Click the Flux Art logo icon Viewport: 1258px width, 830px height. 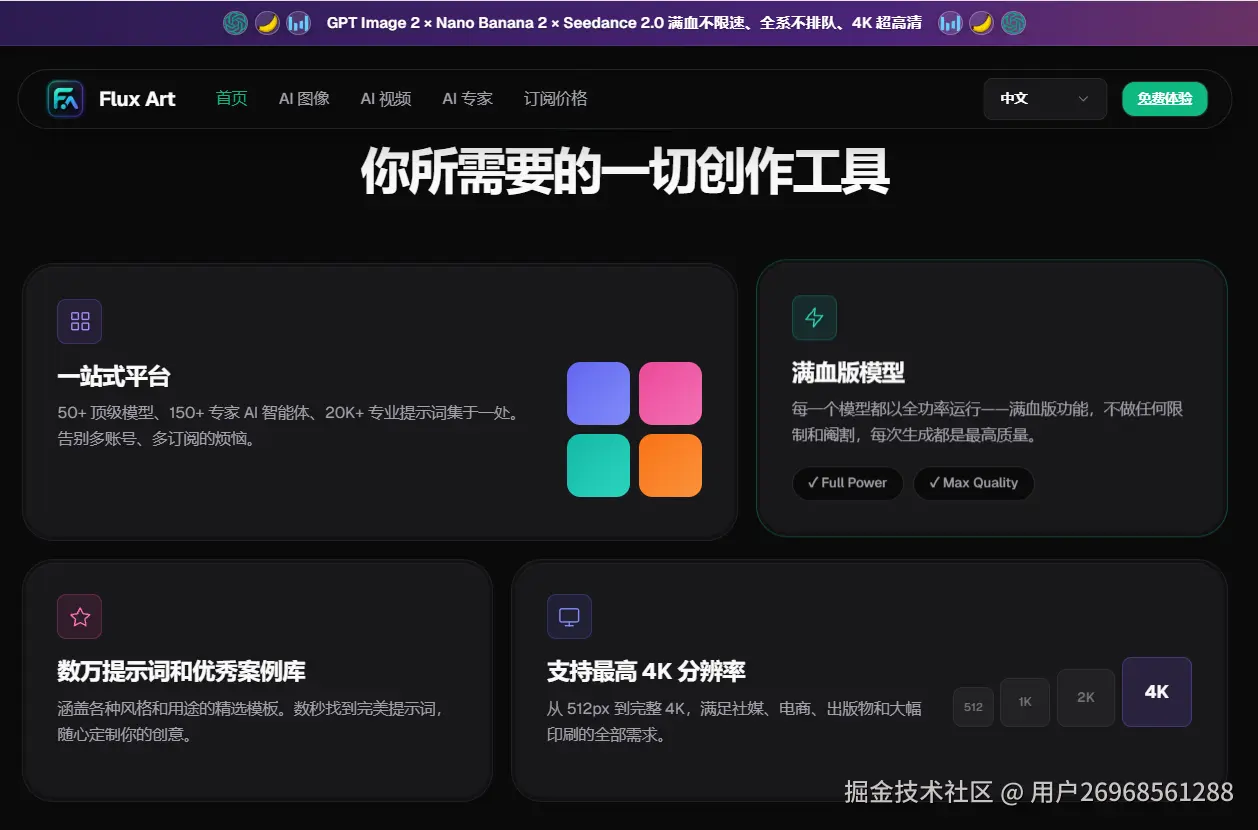[65, 99]
